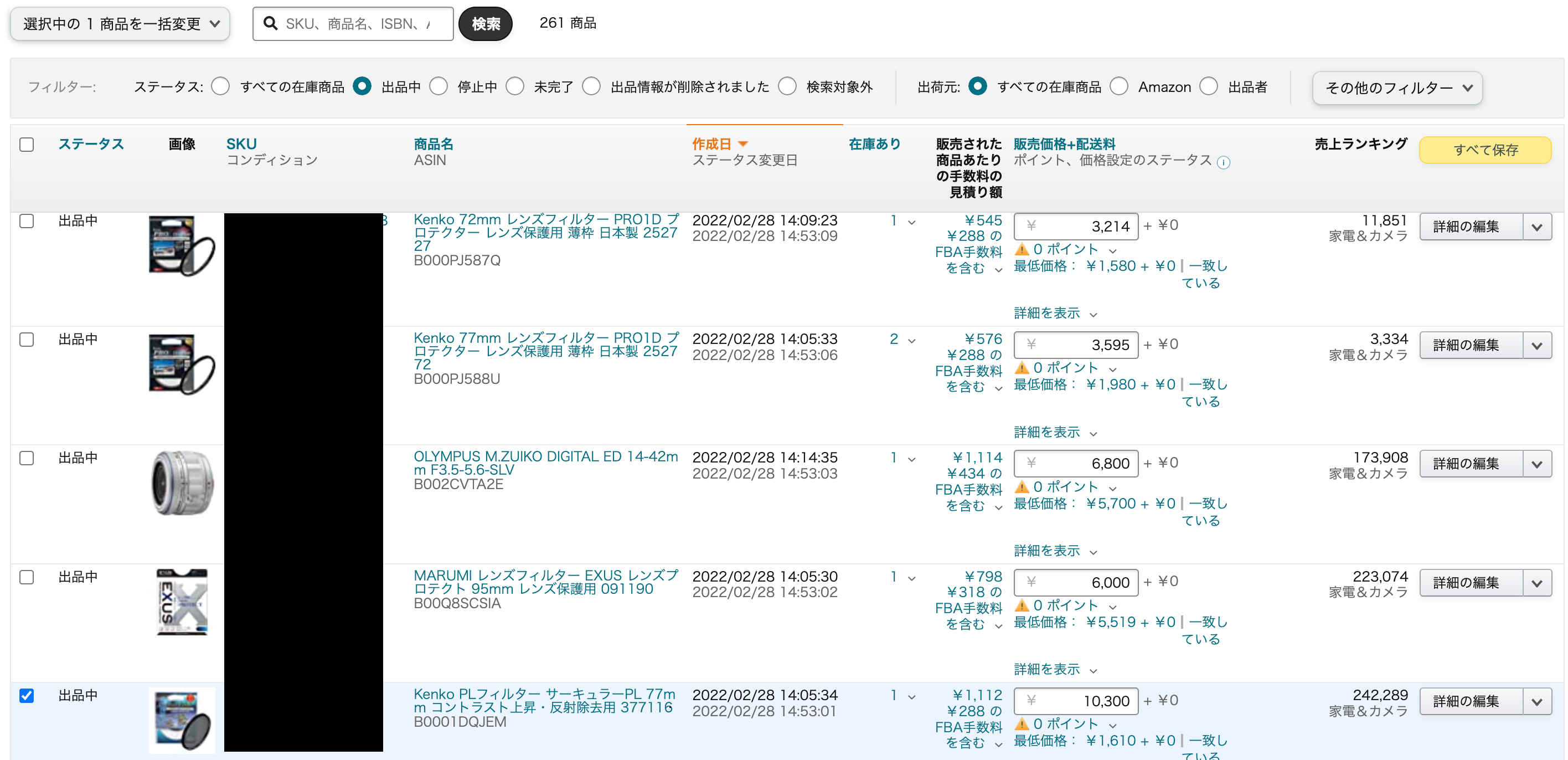Click the info icon next to 価格設定のステータス

click(1223, 163)
